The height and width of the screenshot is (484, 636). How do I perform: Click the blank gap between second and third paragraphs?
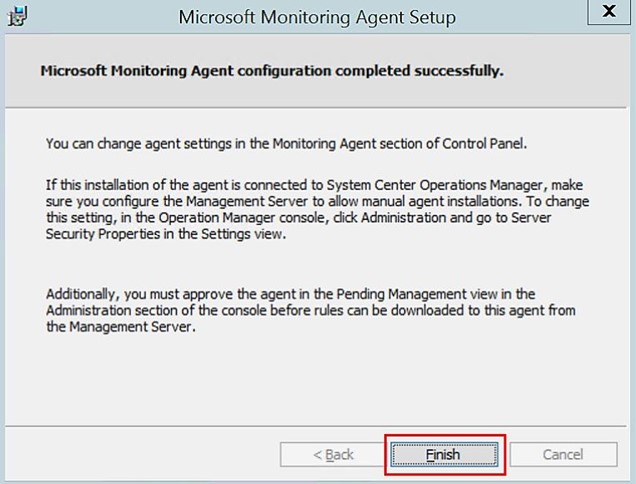(316, 264)
